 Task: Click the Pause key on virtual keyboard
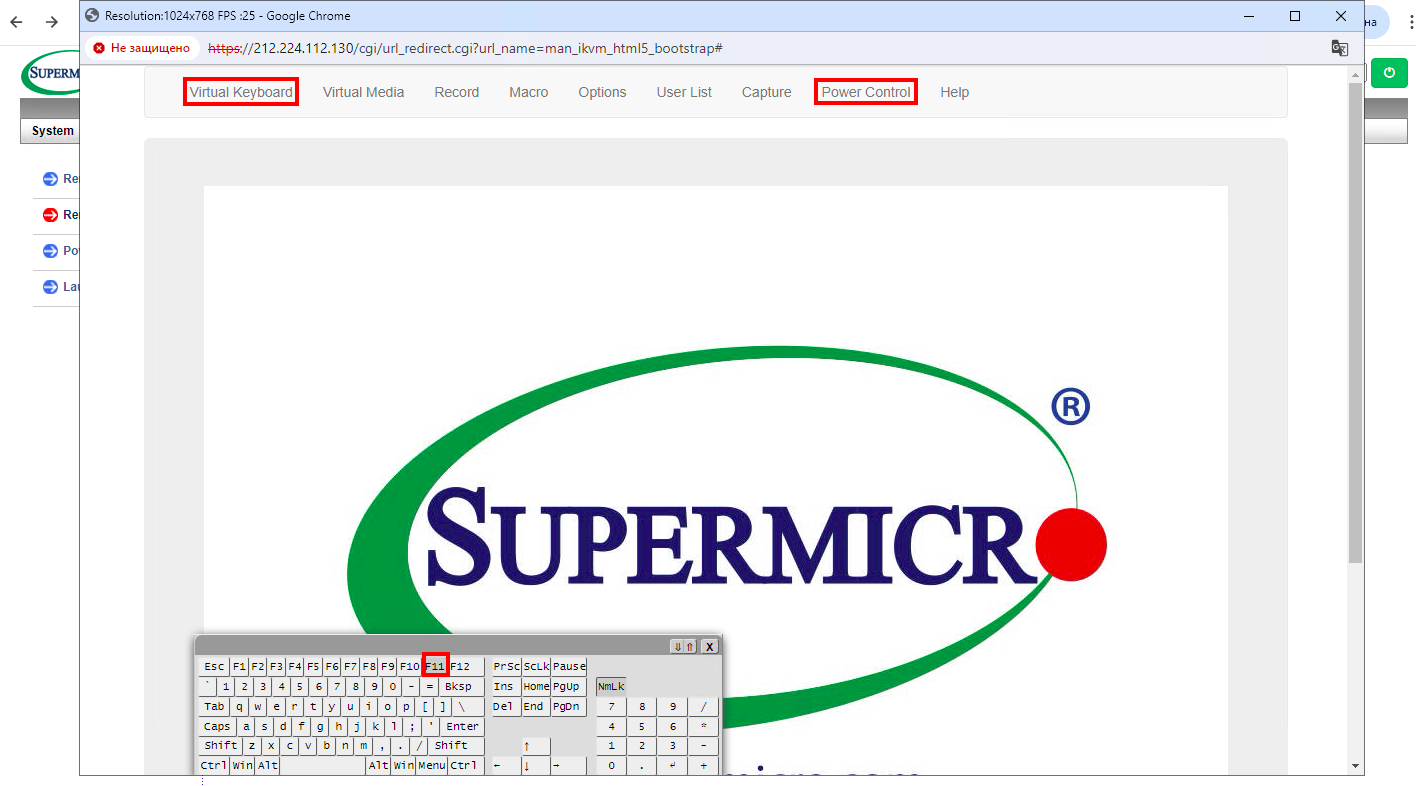(x=569, y=666)
